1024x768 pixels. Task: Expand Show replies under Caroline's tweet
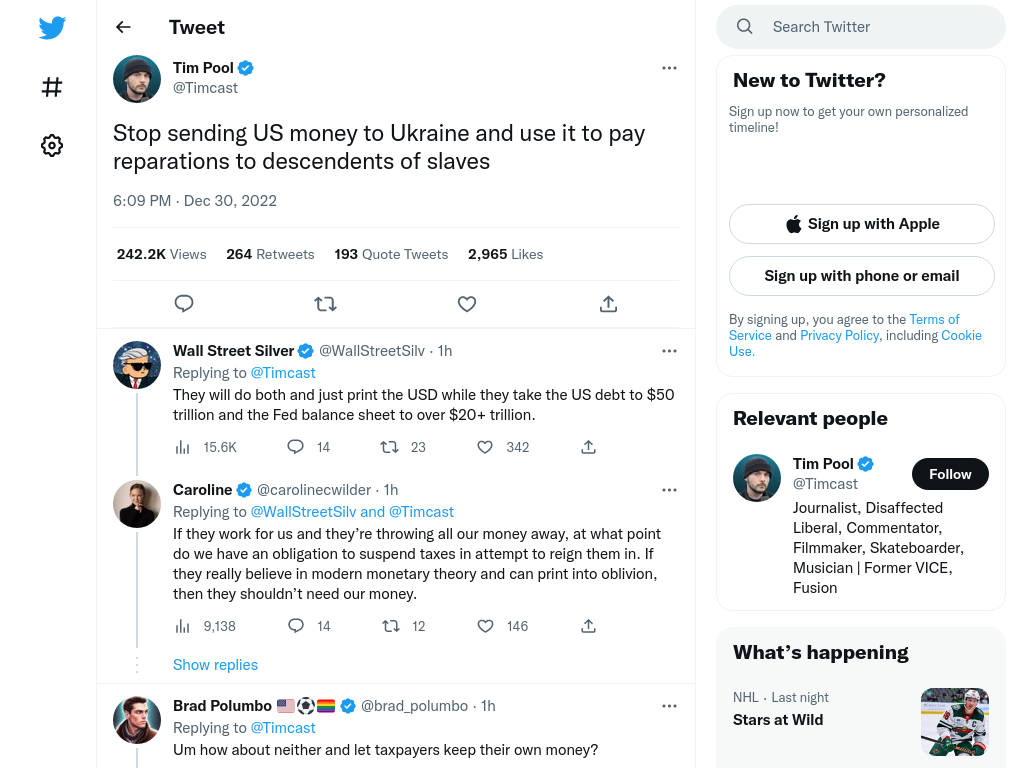215,665
